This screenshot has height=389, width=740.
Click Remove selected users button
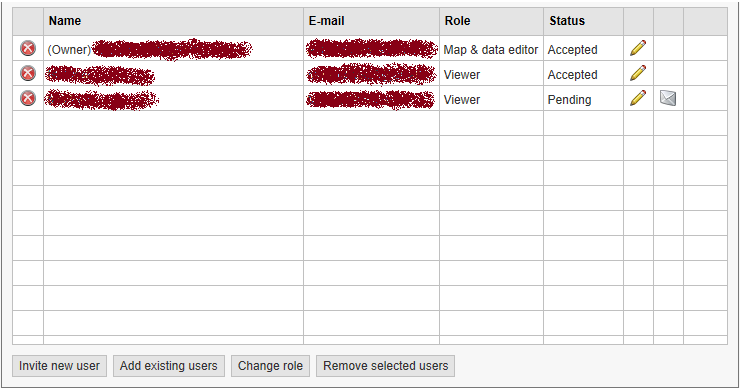point(386,366)
